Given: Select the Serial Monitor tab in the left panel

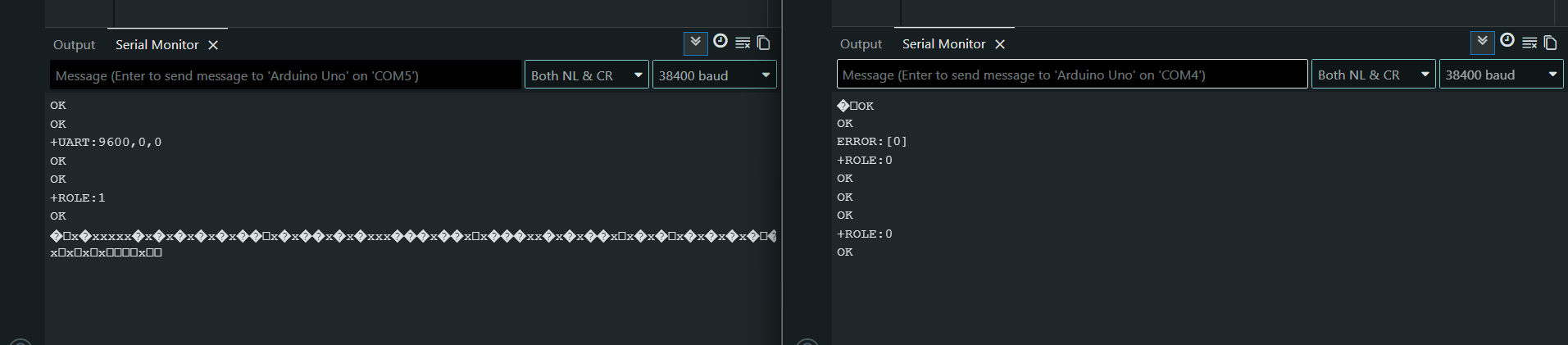Looking at the screenshot, I should tap(157, 45).
